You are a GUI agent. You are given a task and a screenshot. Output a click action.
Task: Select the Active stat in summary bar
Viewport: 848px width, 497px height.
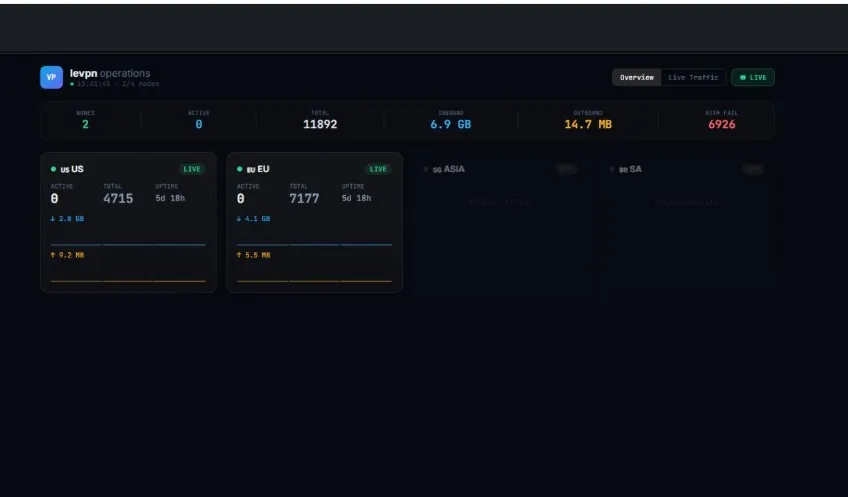198,120
